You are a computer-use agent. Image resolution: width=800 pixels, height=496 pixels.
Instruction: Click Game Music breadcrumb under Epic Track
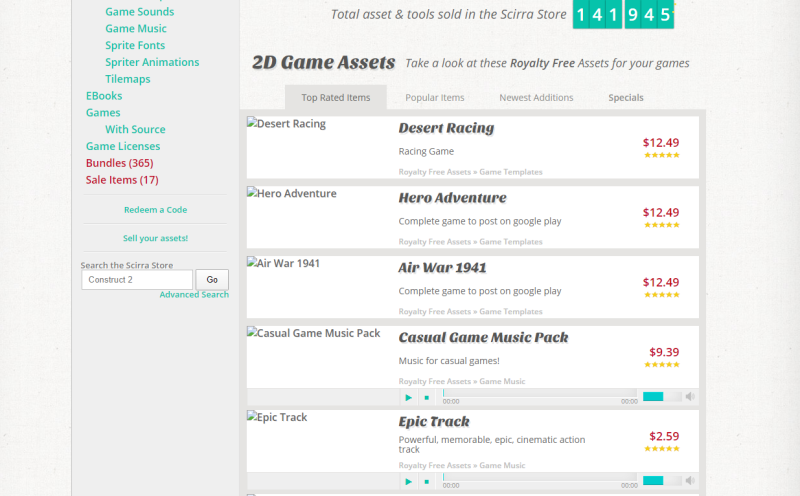tap(502, 466)
